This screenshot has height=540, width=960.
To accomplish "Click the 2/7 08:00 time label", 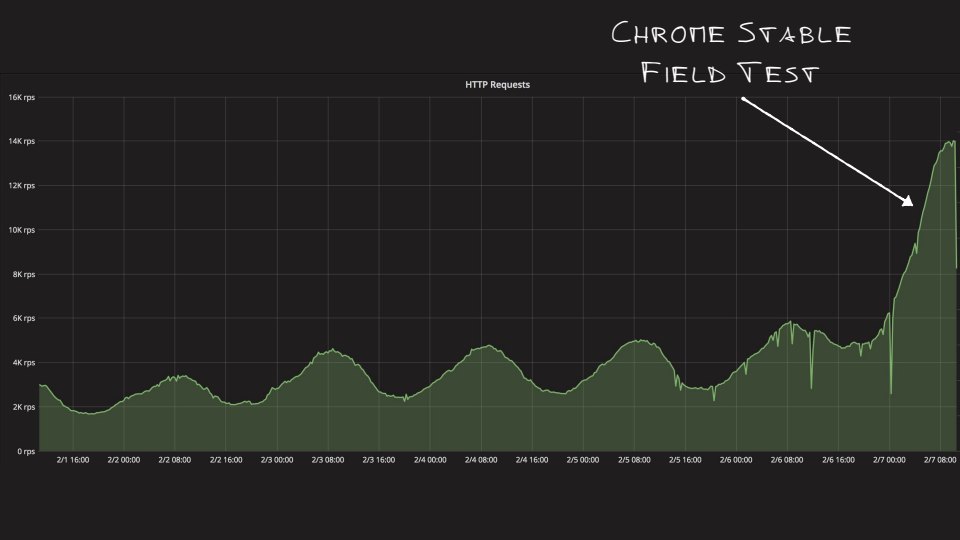I will coord(940,460).
